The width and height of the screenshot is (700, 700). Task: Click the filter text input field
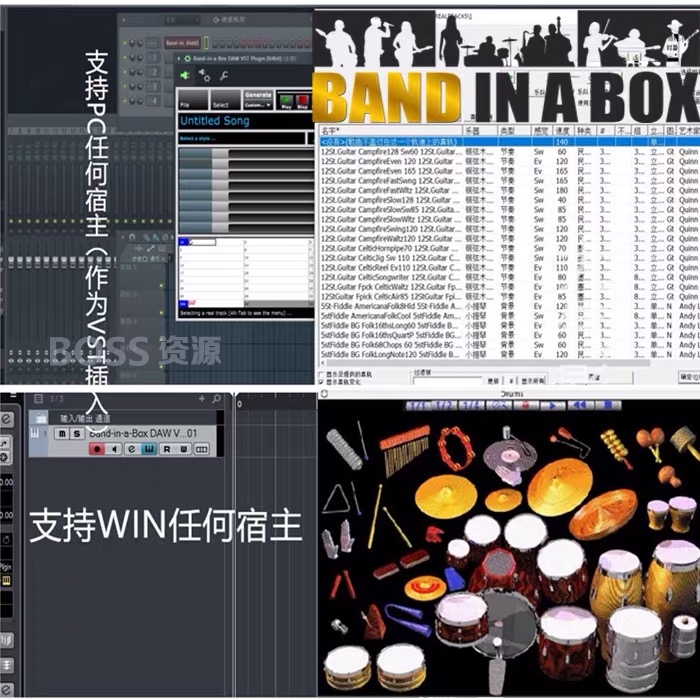[x=448, y=381]
